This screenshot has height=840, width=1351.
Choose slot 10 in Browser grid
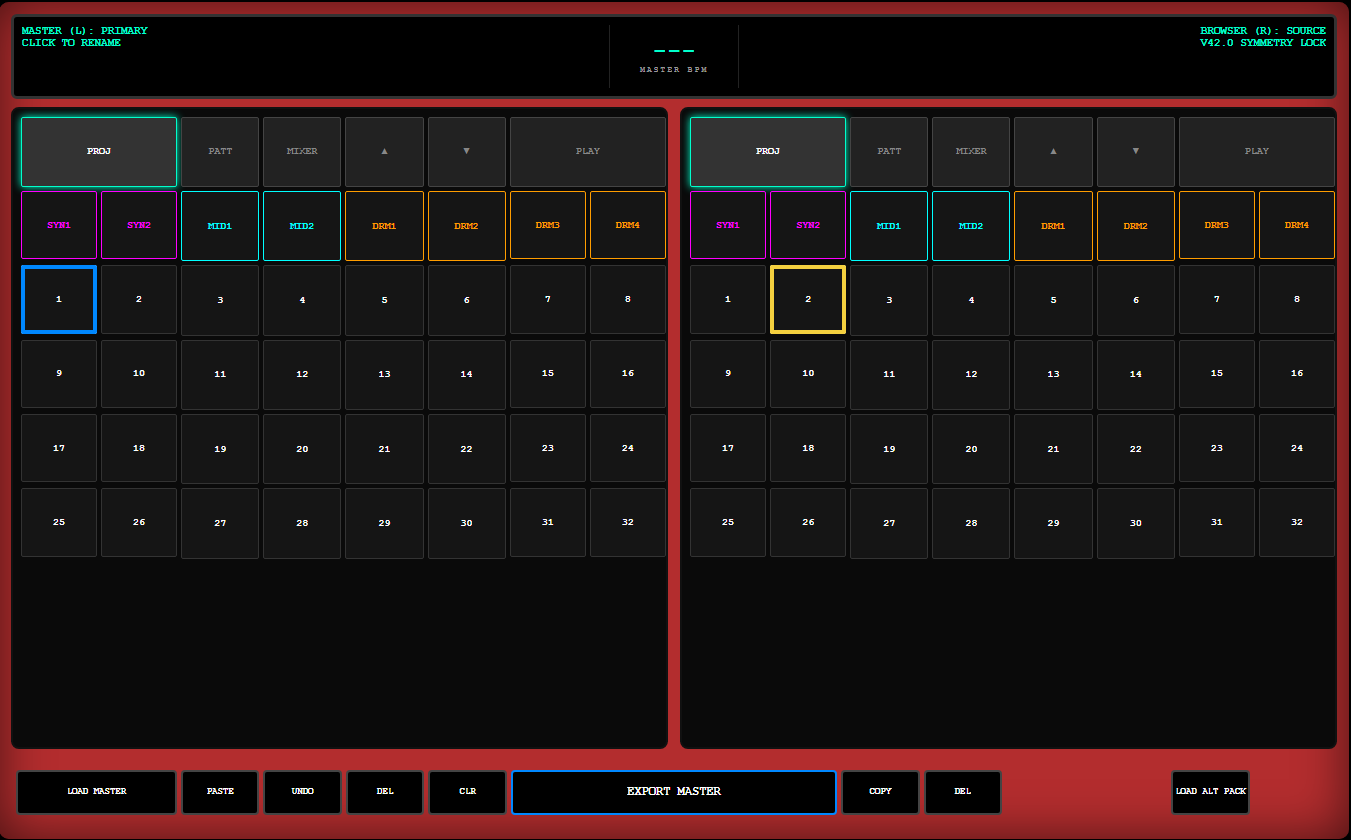click(808, 374)
